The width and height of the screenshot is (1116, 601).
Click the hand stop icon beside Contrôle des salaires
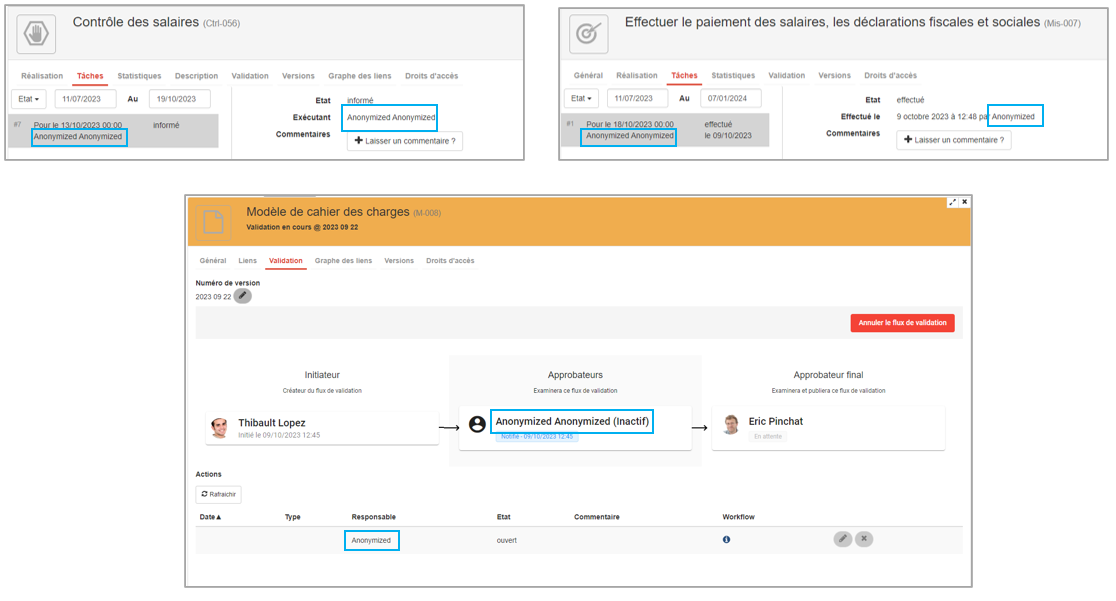pos(36,33)
